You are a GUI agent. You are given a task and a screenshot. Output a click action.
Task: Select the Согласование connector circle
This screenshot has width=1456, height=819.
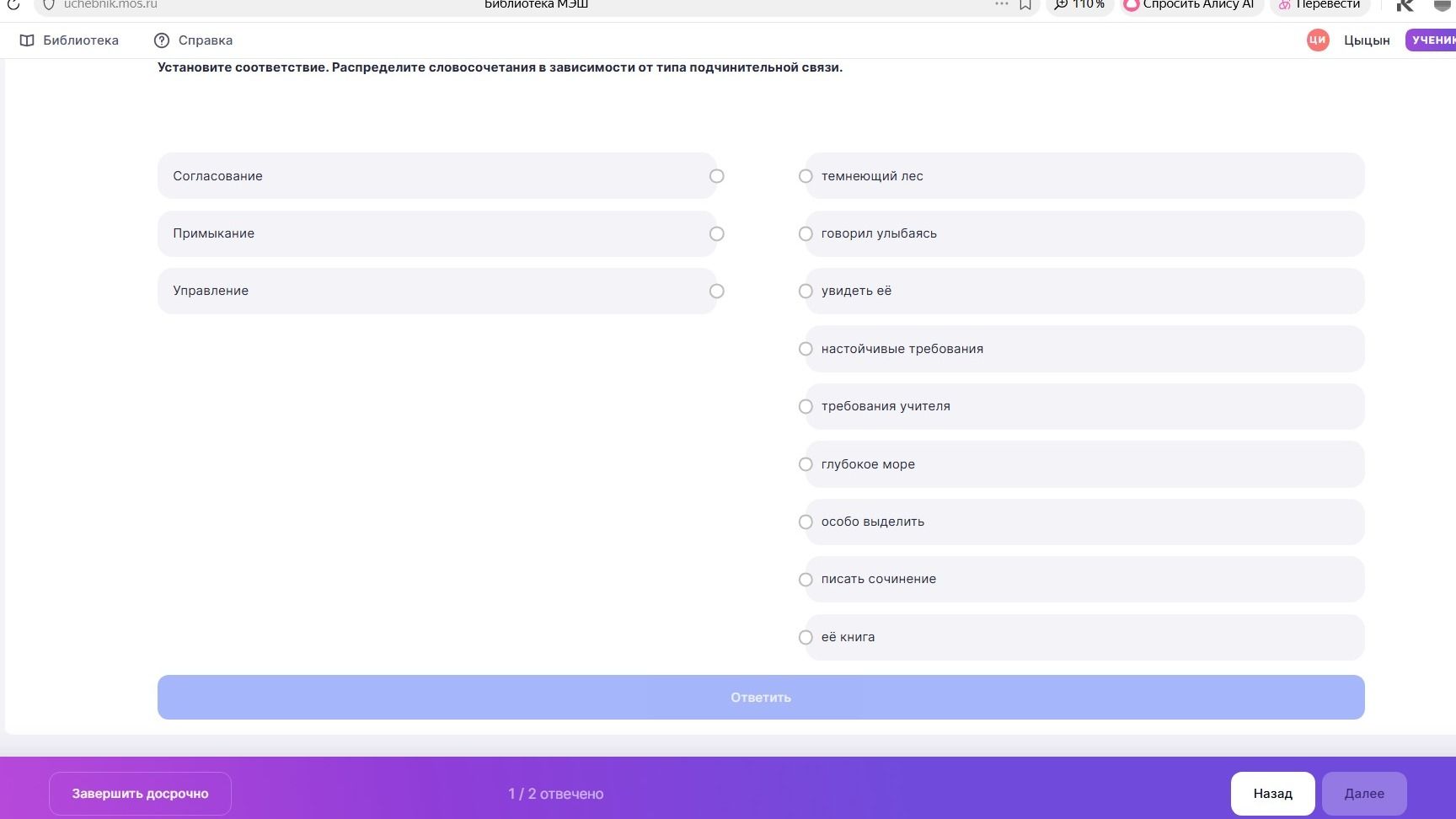pyautogui.click(x=716, y=176)
